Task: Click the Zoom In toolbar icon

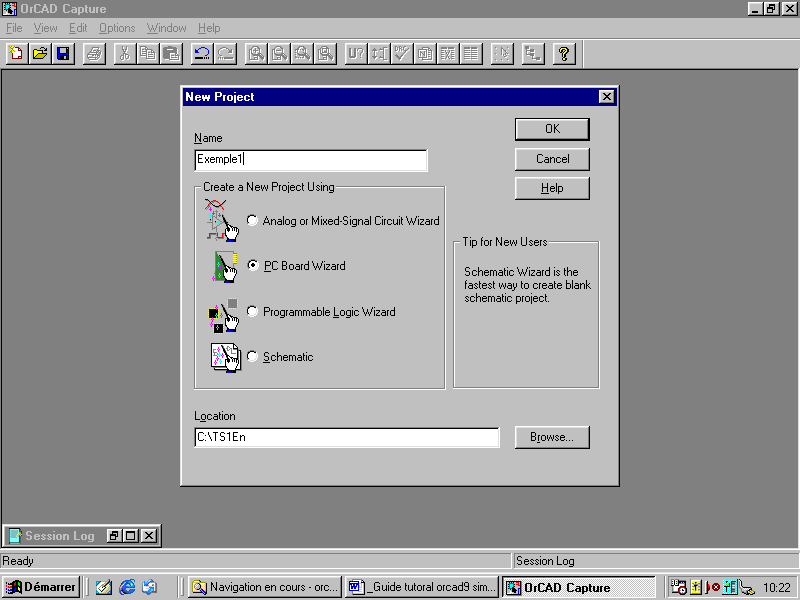Action: (256, 54)
